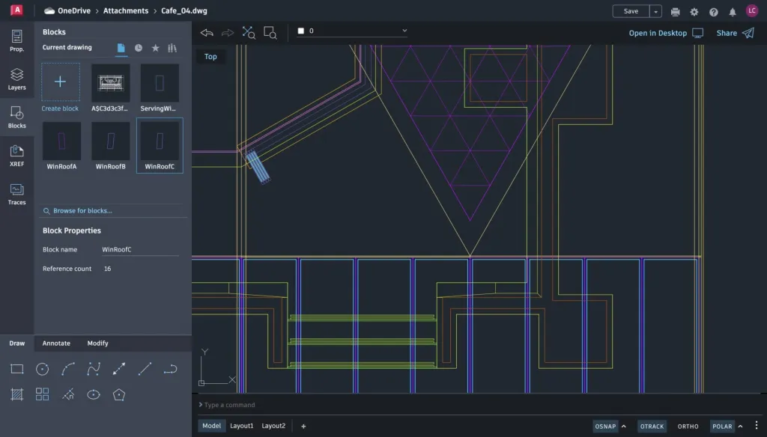Image resolution: width=767 pixels, height=437 pixels.
Task: Expand the Save options dropdown arrow
Action: click(655, 11)
